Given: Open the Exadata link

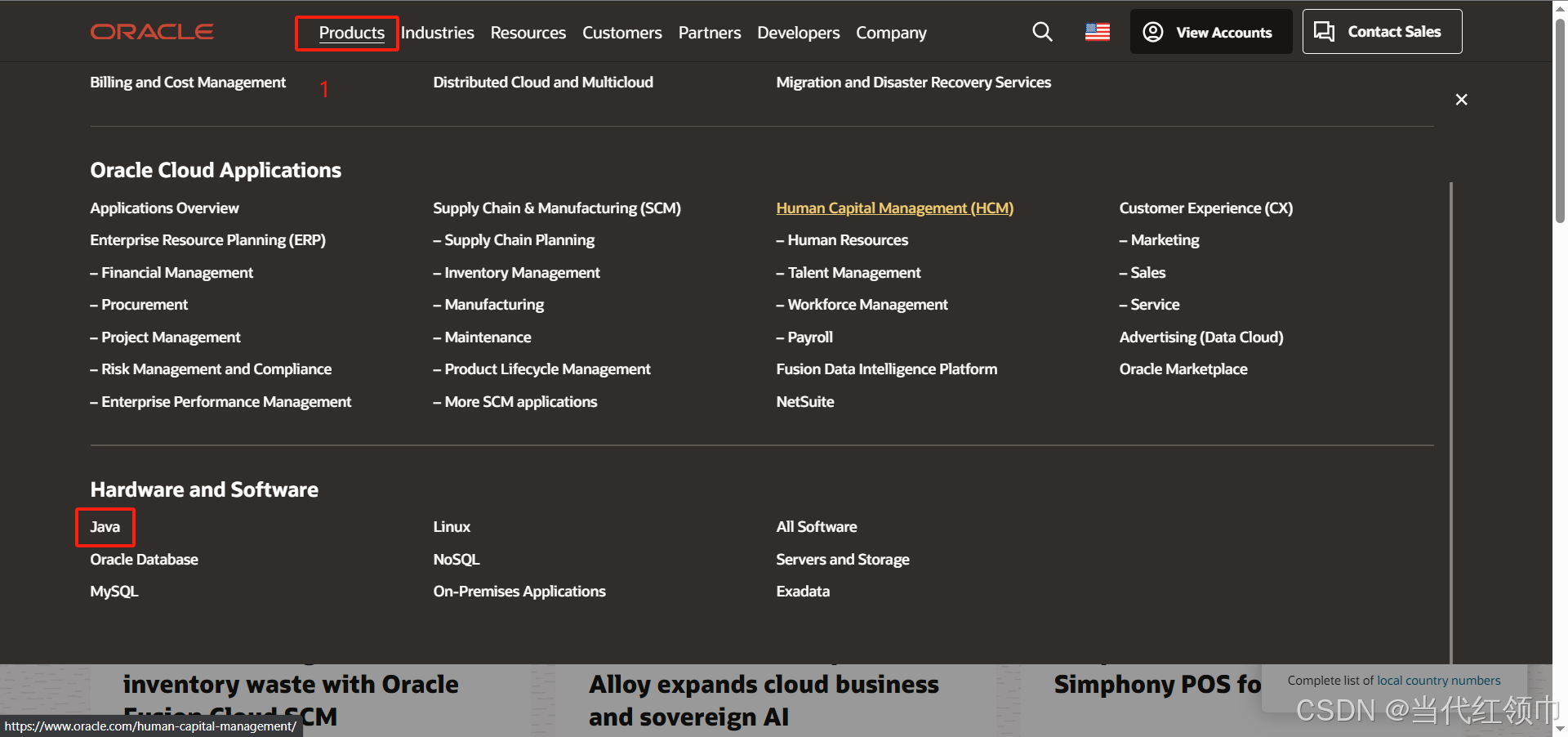Looking at the screenshot, I should 803,592.
